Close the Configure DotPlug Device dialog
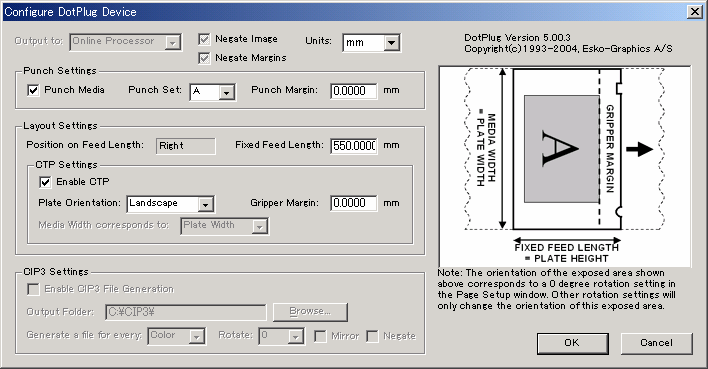This screenshot has height=369, width=708. pos(695,12)
